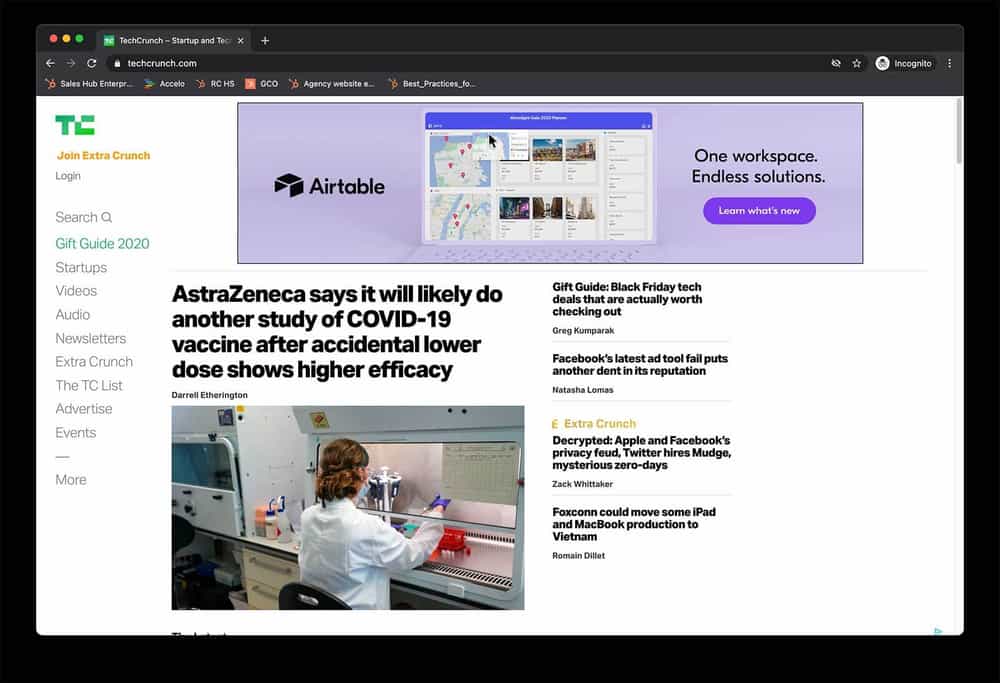
Task: Go back with the browser back arrow
Action: (50, 63)
